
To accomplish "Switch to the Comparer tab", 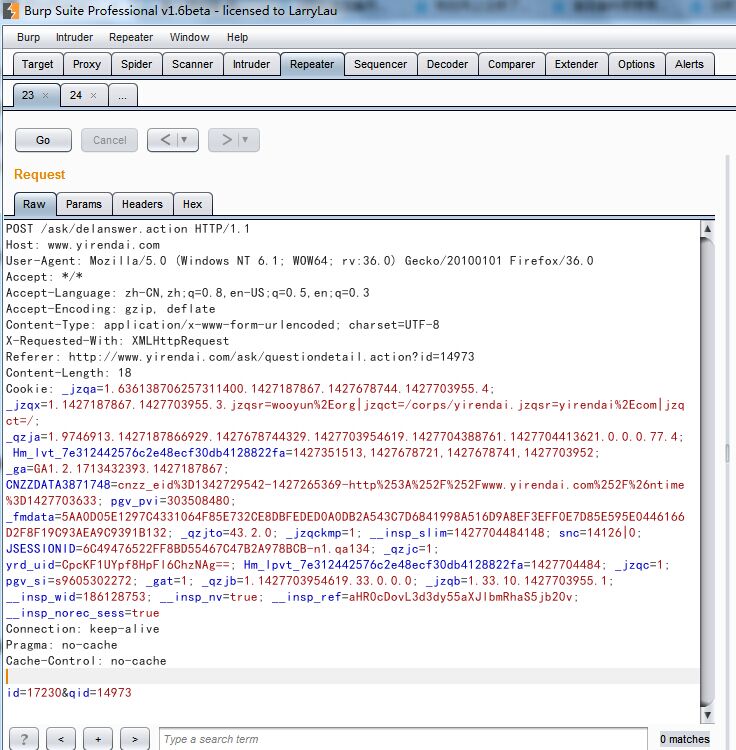I will 511,64.
